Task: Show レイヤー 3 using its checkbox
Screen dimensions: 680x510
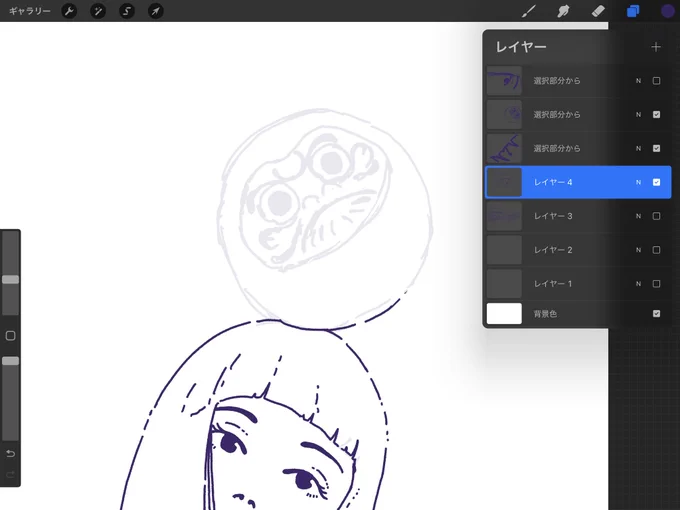Action: (x=656, y=216)
